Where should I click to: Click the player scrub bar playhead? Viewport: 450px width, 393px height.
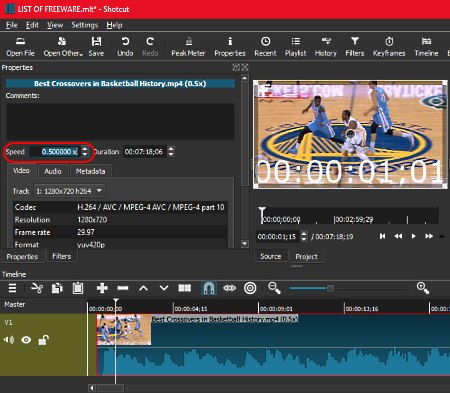pyautogui.click(x=262, y=214)
